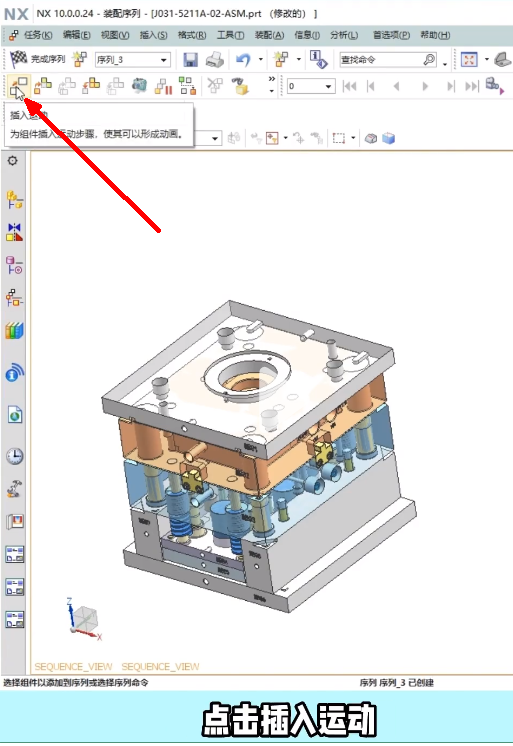Open the 信息(I) menu

click(x=307, y=35)
